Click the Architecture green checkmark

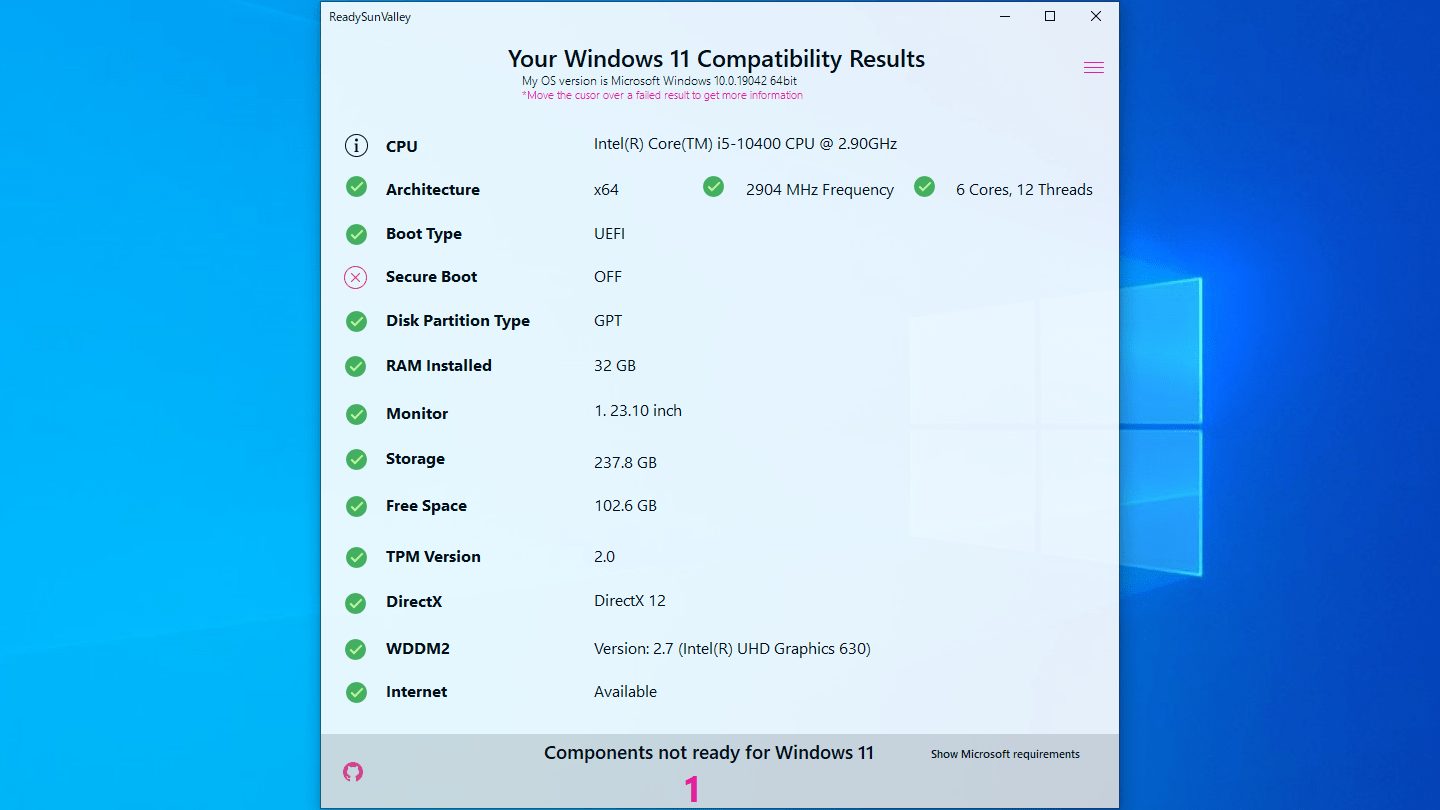coord(356,187)
